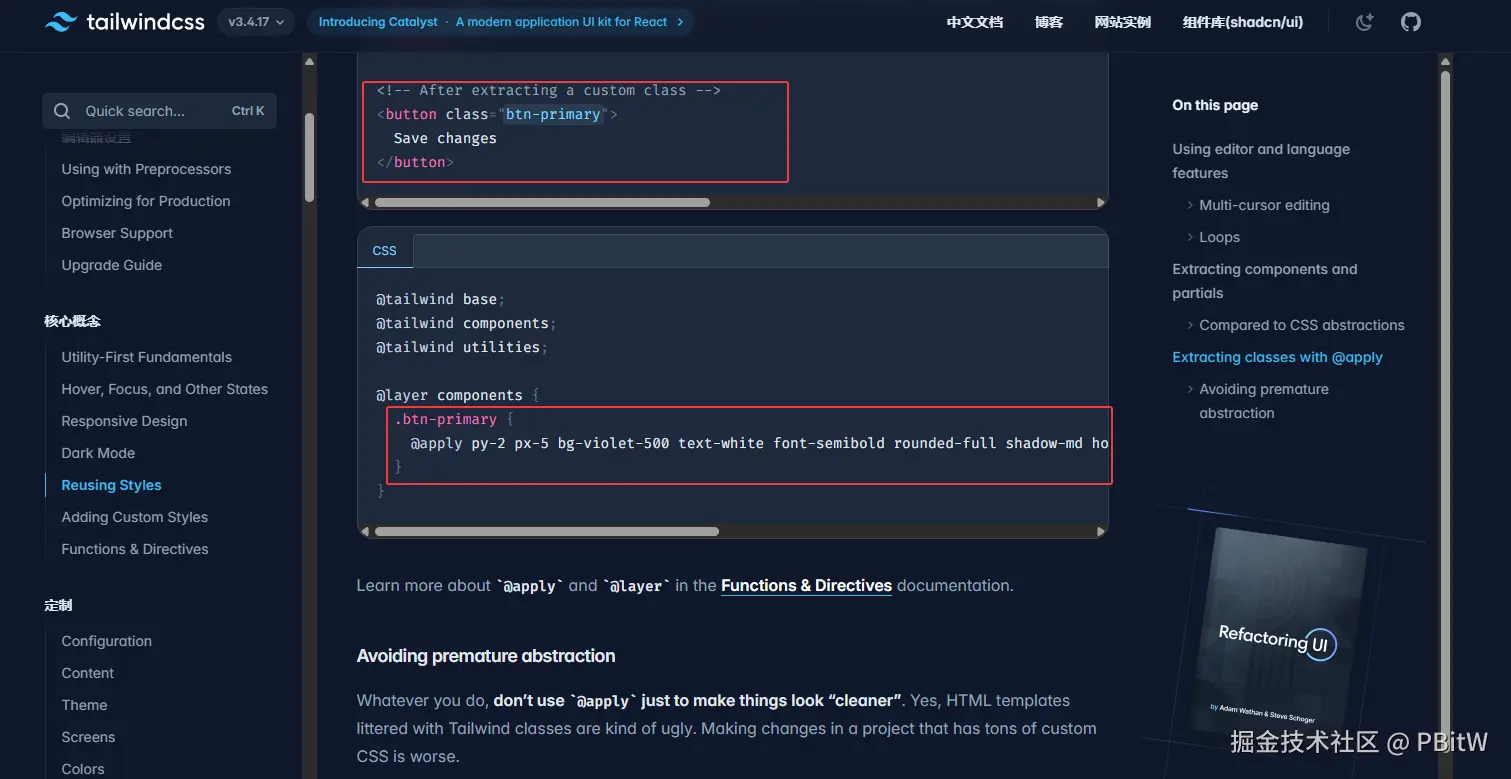Click the 'Save changes' code text
The width and height of the screenshot is (1511, 779).
point(445,138)
